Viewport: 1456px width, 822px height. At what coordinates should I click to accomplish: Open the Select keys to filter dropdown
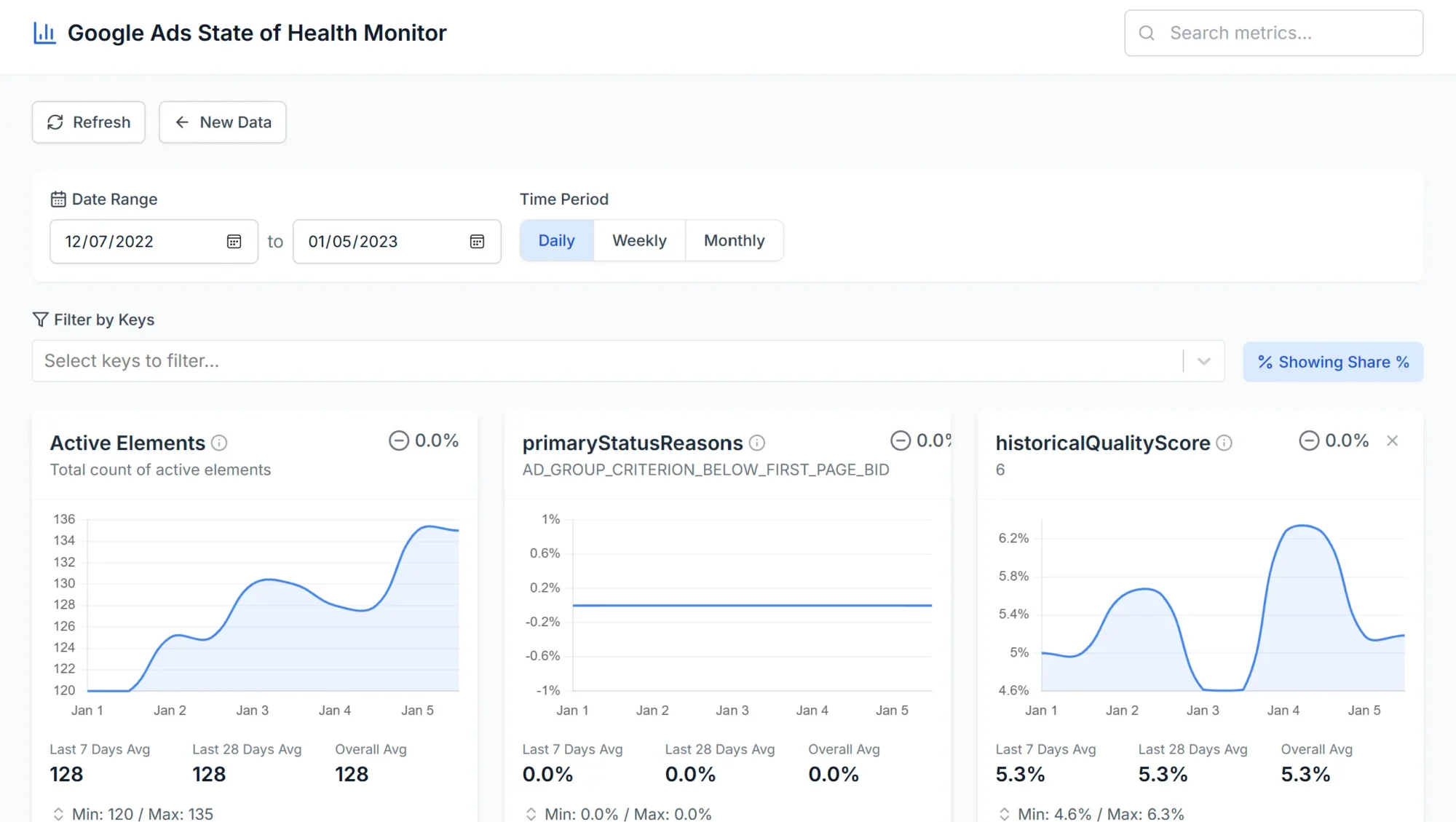(628, 361)
